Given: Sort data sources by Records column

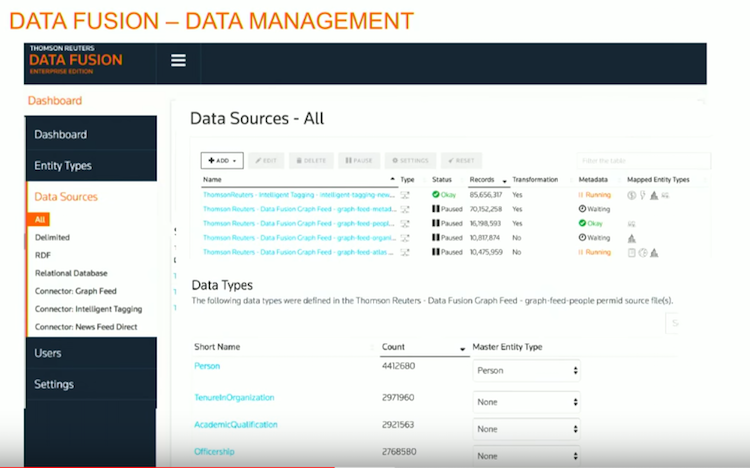Looking at the screenshot, I should coord(488,179).
